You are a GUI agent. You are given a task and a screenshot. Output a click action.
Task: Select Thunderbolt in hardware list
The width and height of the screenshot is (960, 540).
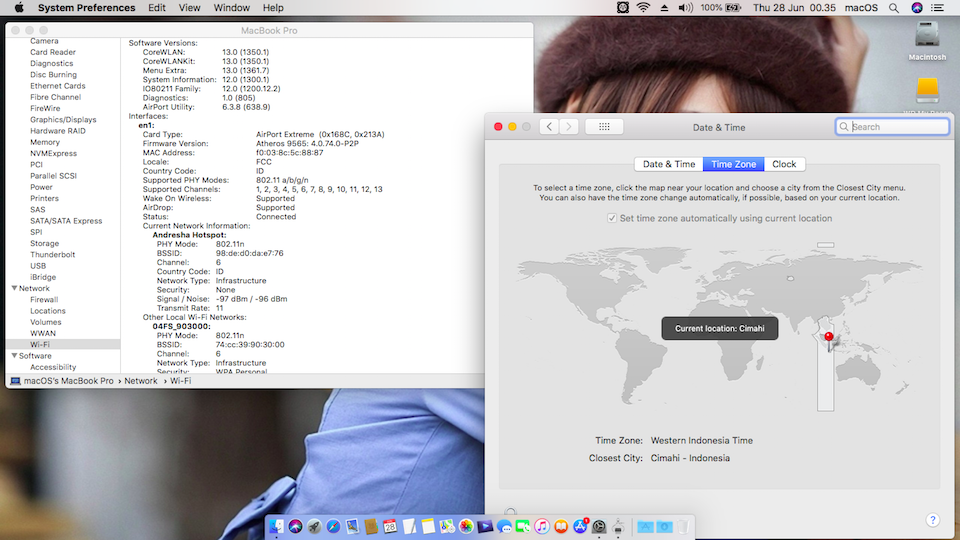53,254
